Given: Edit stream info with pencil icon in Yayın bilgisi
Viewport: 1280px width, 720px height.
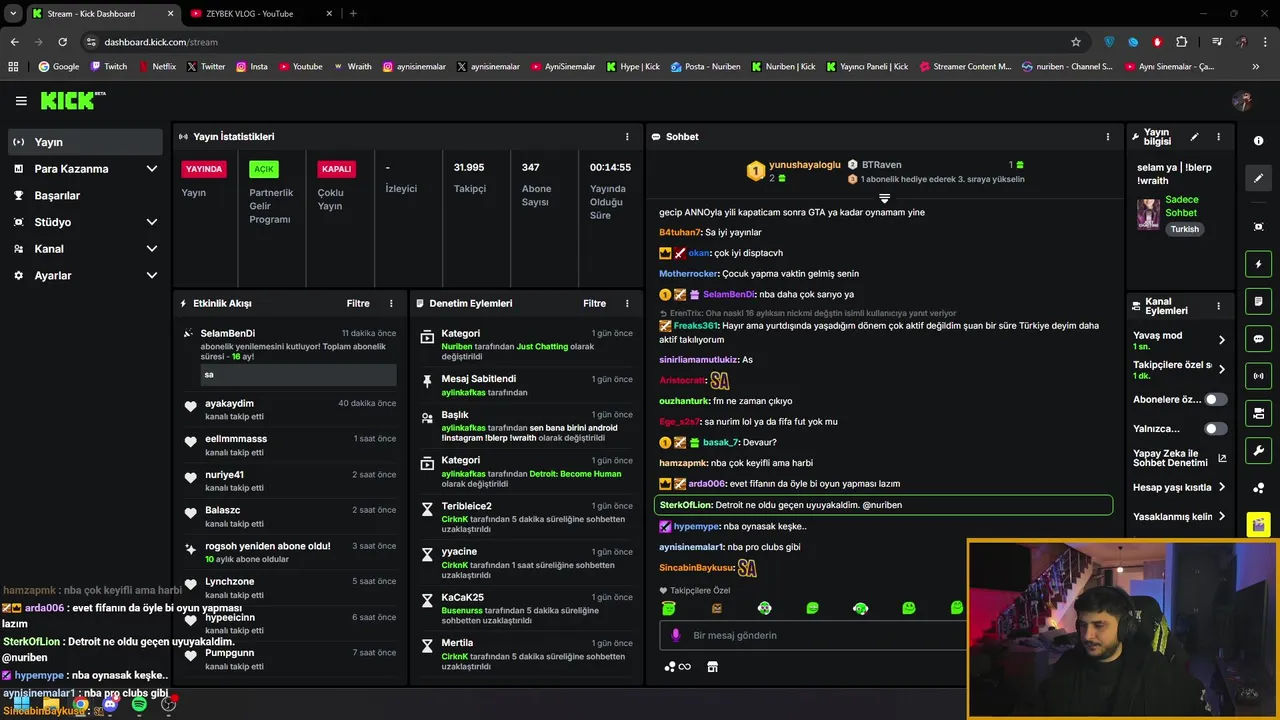Looking at the screenshot, I should (1194, 137).
